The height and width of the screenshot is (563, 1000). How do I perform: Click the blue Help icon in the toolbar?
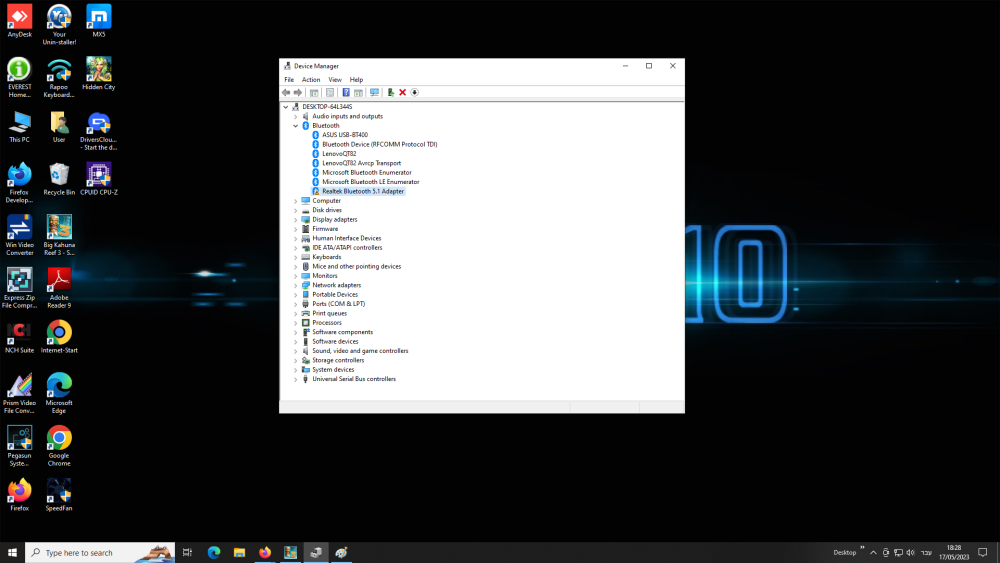pos(346,92)
